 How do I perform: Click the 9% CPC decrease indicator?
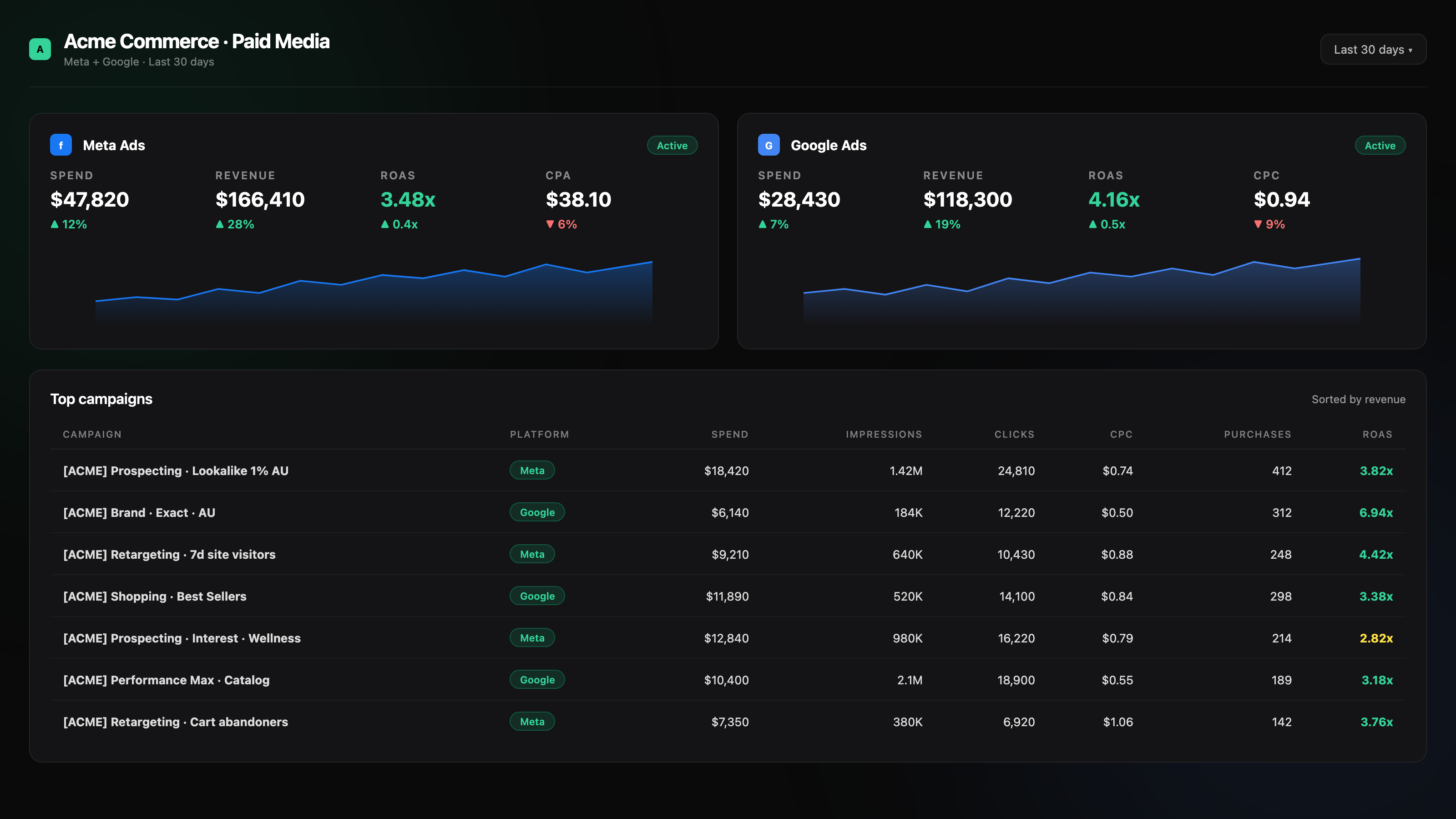[x=1269, y=224]
